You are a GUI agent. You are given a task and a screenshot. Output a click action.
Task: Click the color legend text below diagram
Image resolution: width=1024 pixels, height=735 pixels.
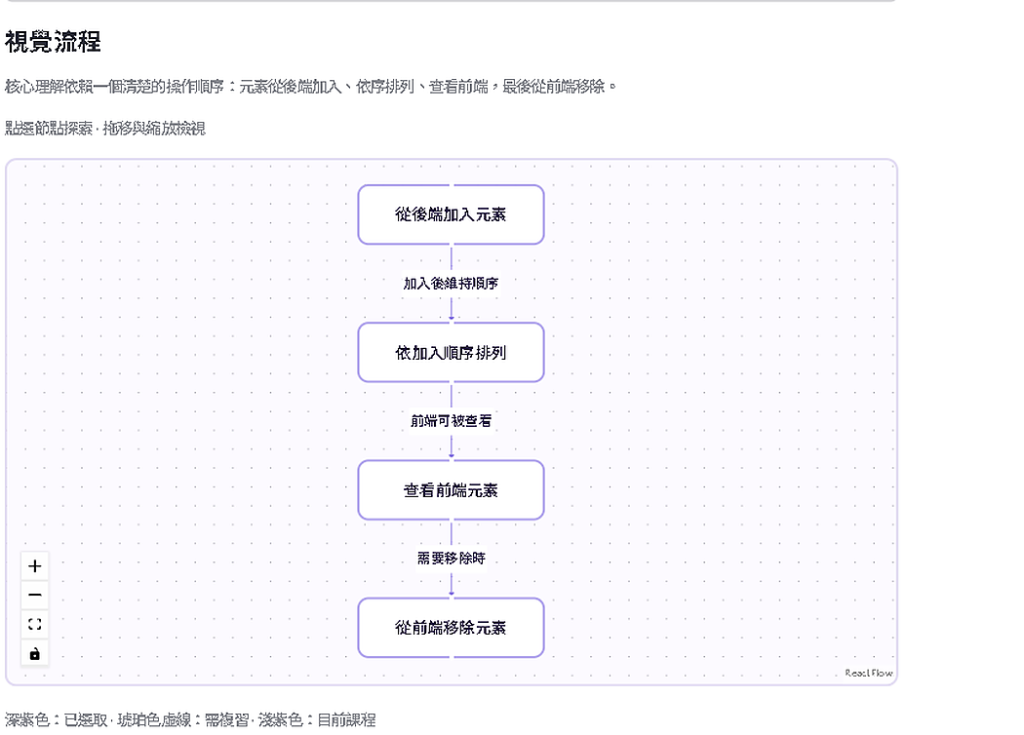click(x=190, y=720)
